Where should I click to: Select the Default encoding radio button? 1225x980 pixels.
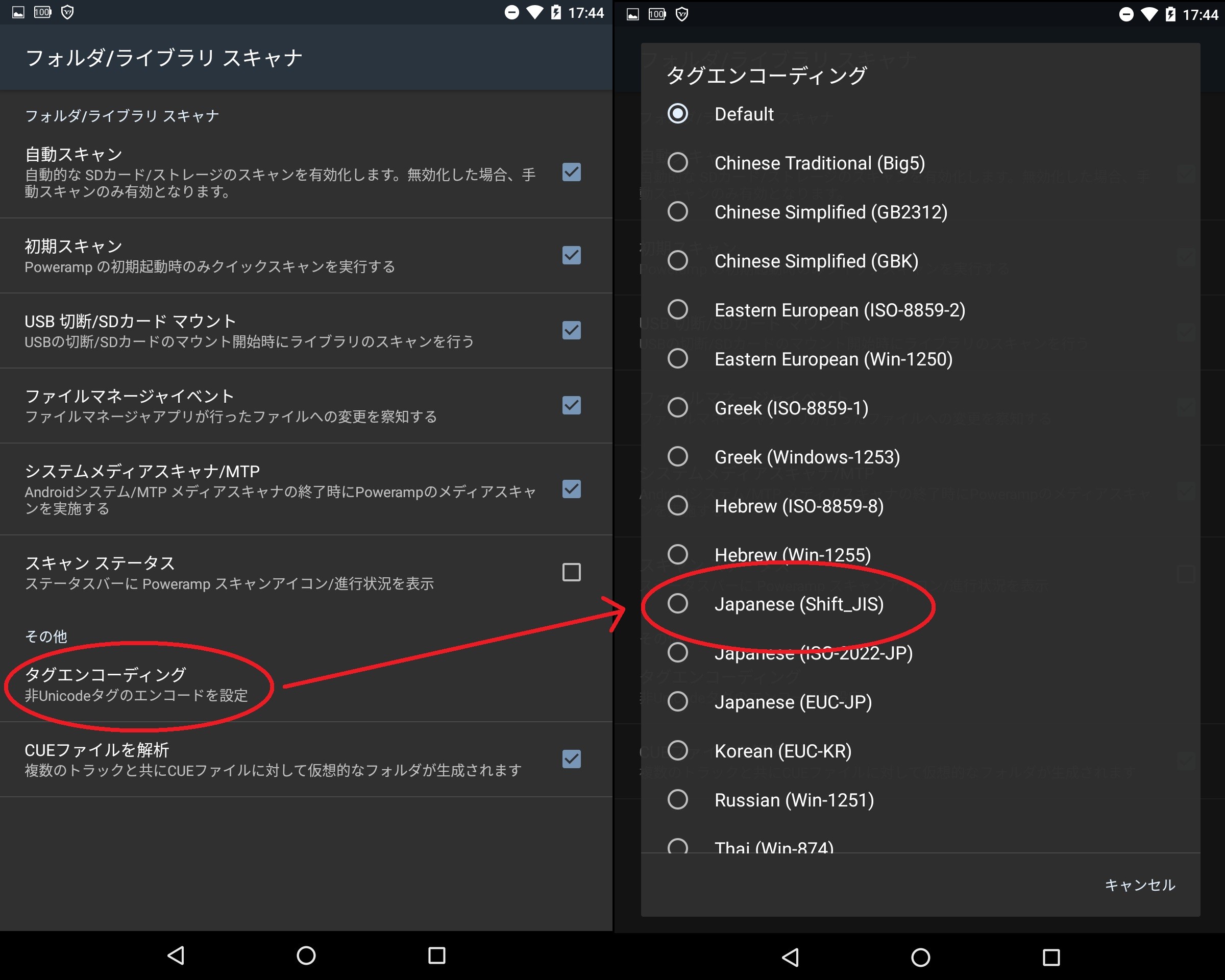click(x=678, y=114)
